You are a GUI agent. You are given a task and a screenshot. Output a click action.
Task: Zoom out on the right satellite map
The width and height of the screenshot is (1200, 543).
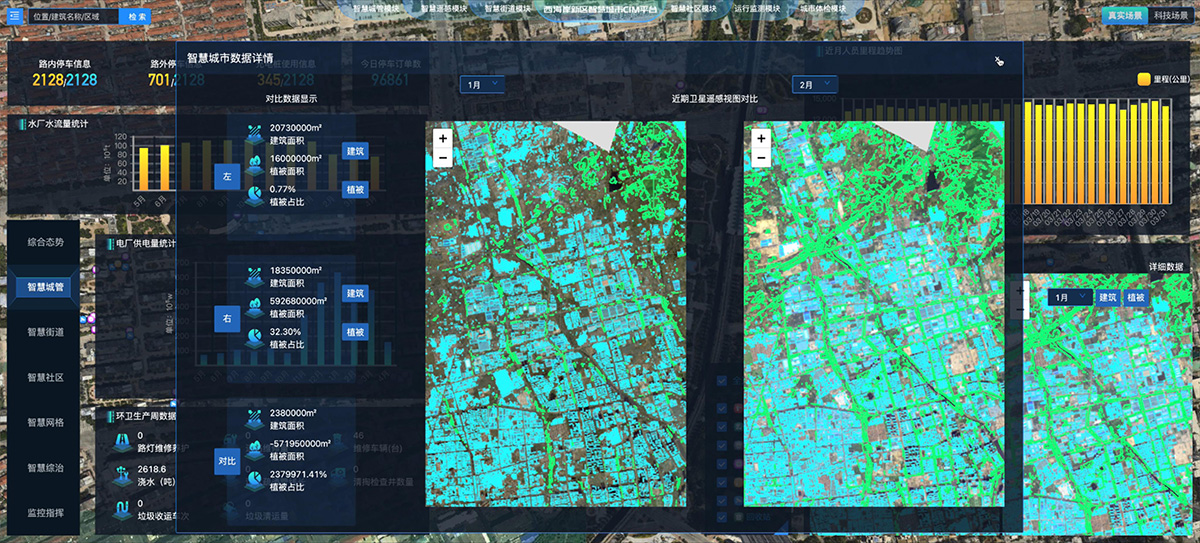[761, 158]
